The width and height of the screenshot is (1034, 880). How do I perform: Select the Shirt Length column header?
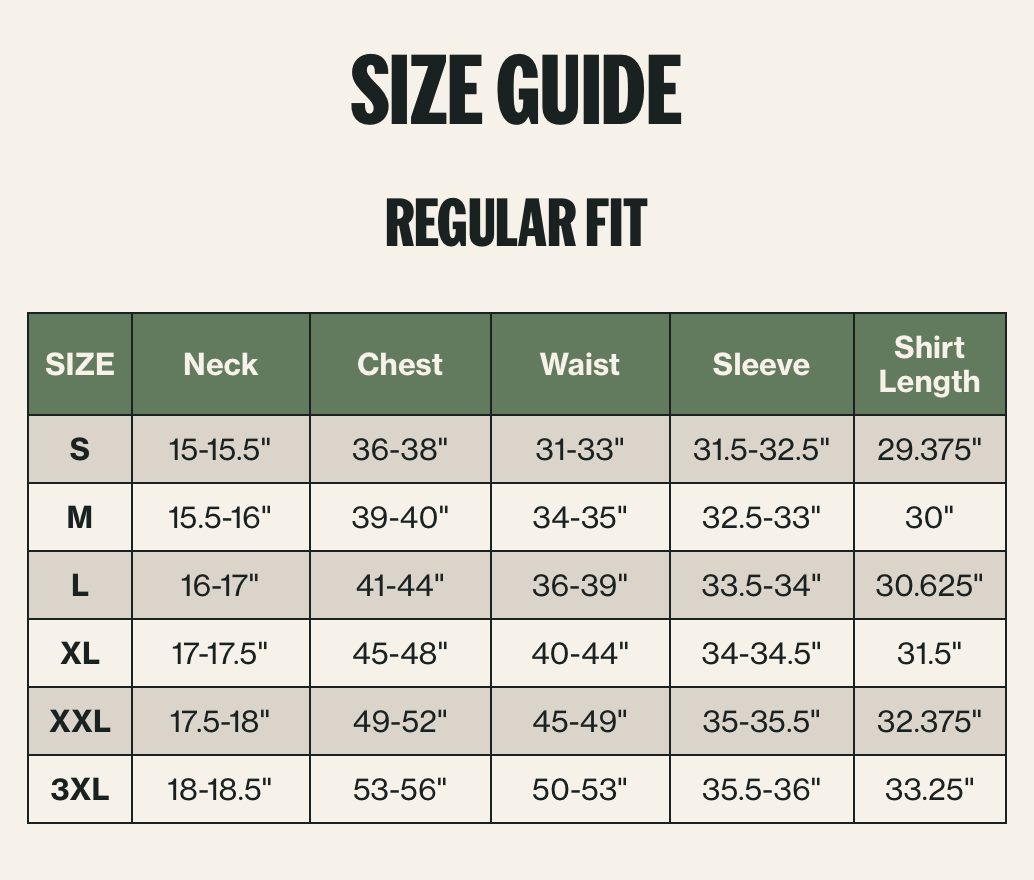click(x=930, y=364)
